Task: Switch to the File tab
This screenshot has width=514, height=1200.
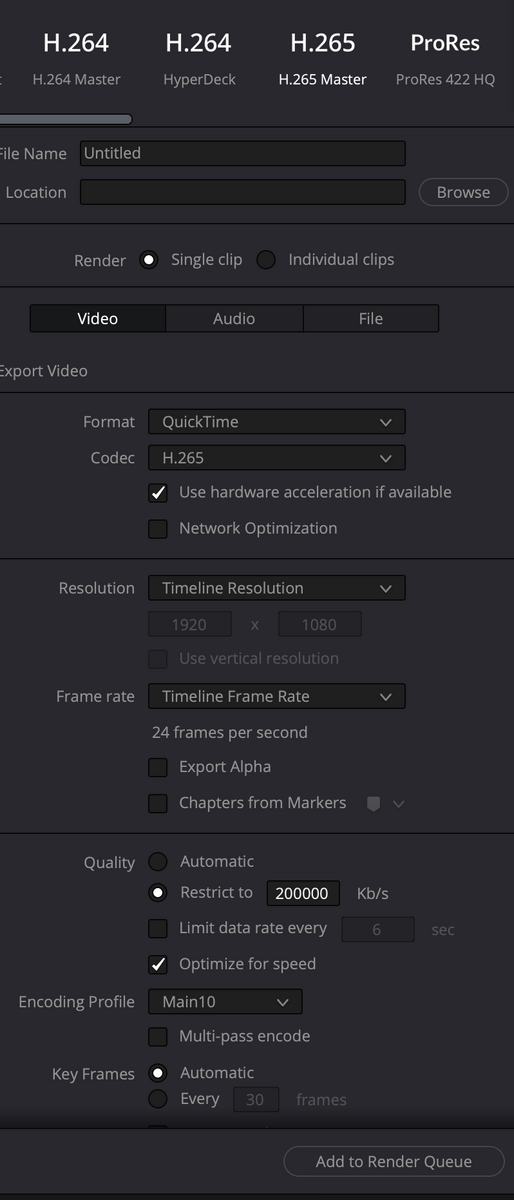Action: (x=371, y=318)
